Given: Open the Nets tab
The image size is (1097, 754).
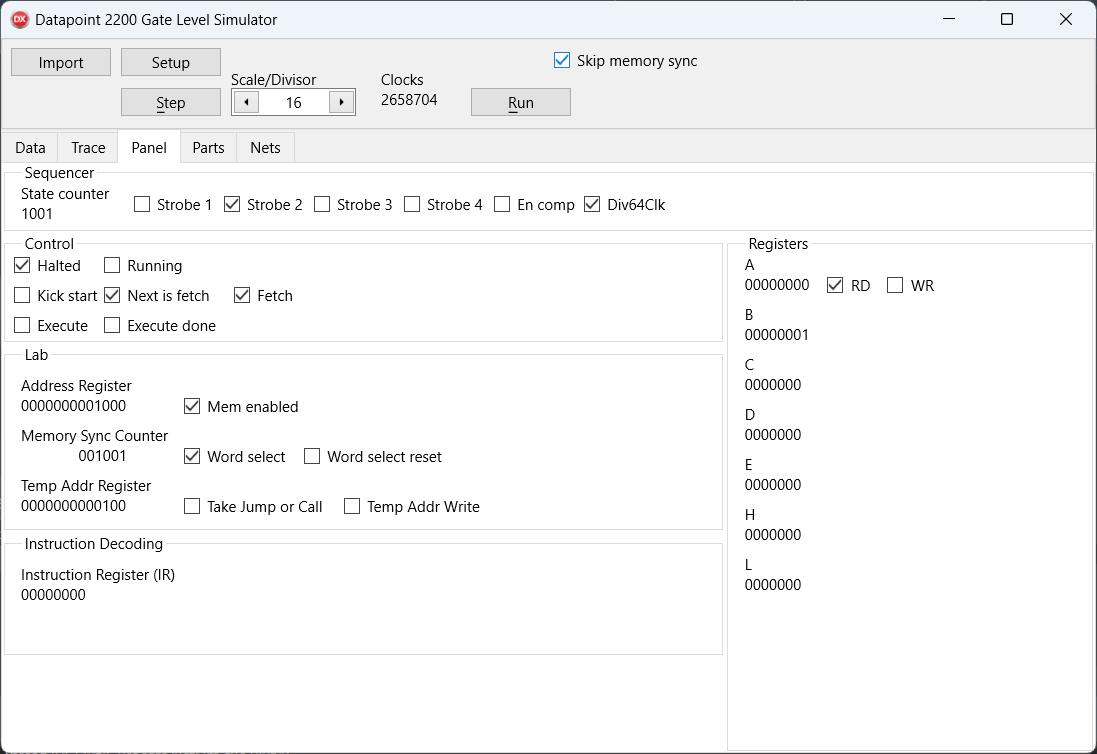Looking at the screenshot, I should pyautogui.click(x=265, y=148).
